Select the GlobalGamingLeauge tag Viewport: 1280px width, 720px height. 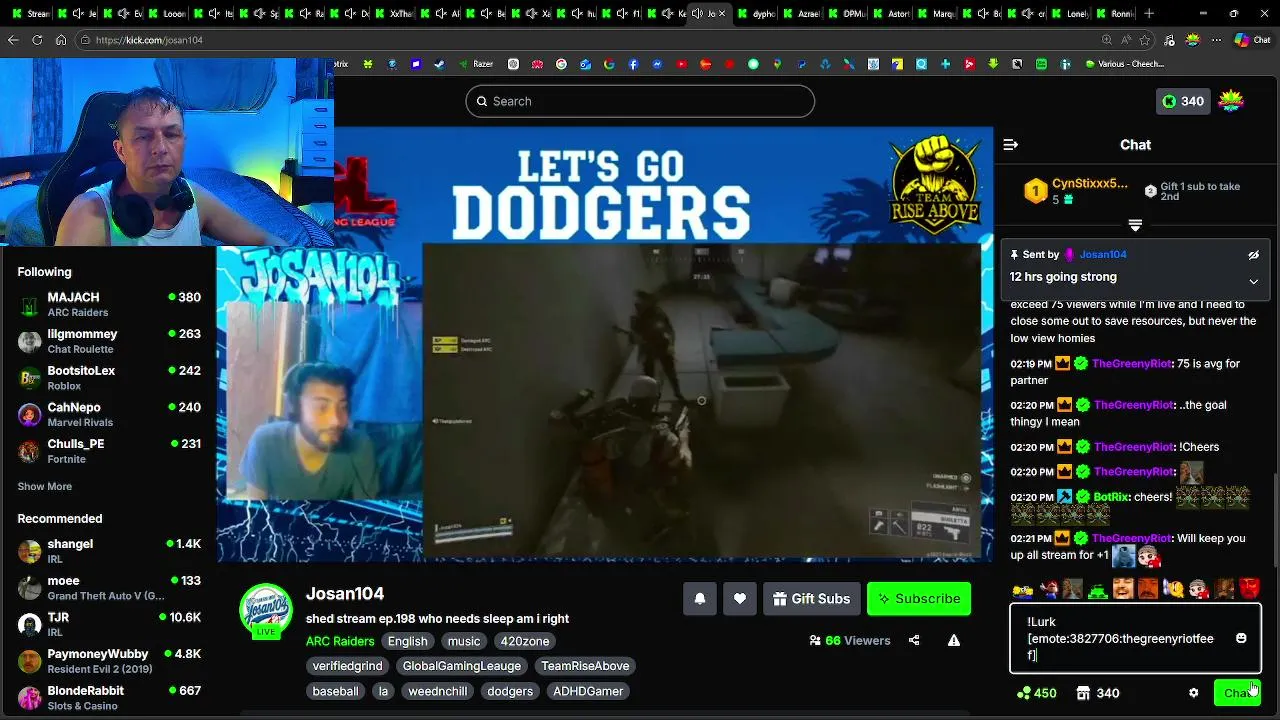point(462,666)
